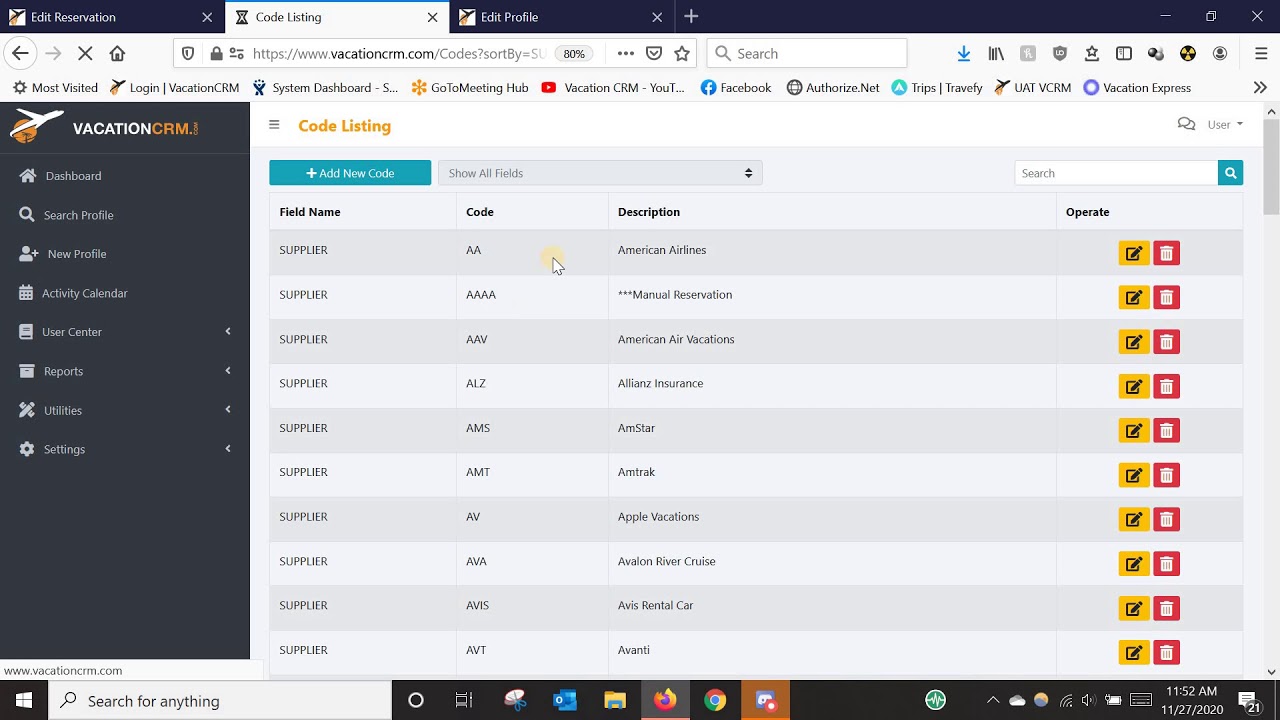Delete the Avis Rental Car code
The image size is (1280, 720).
coord(1166,608)
